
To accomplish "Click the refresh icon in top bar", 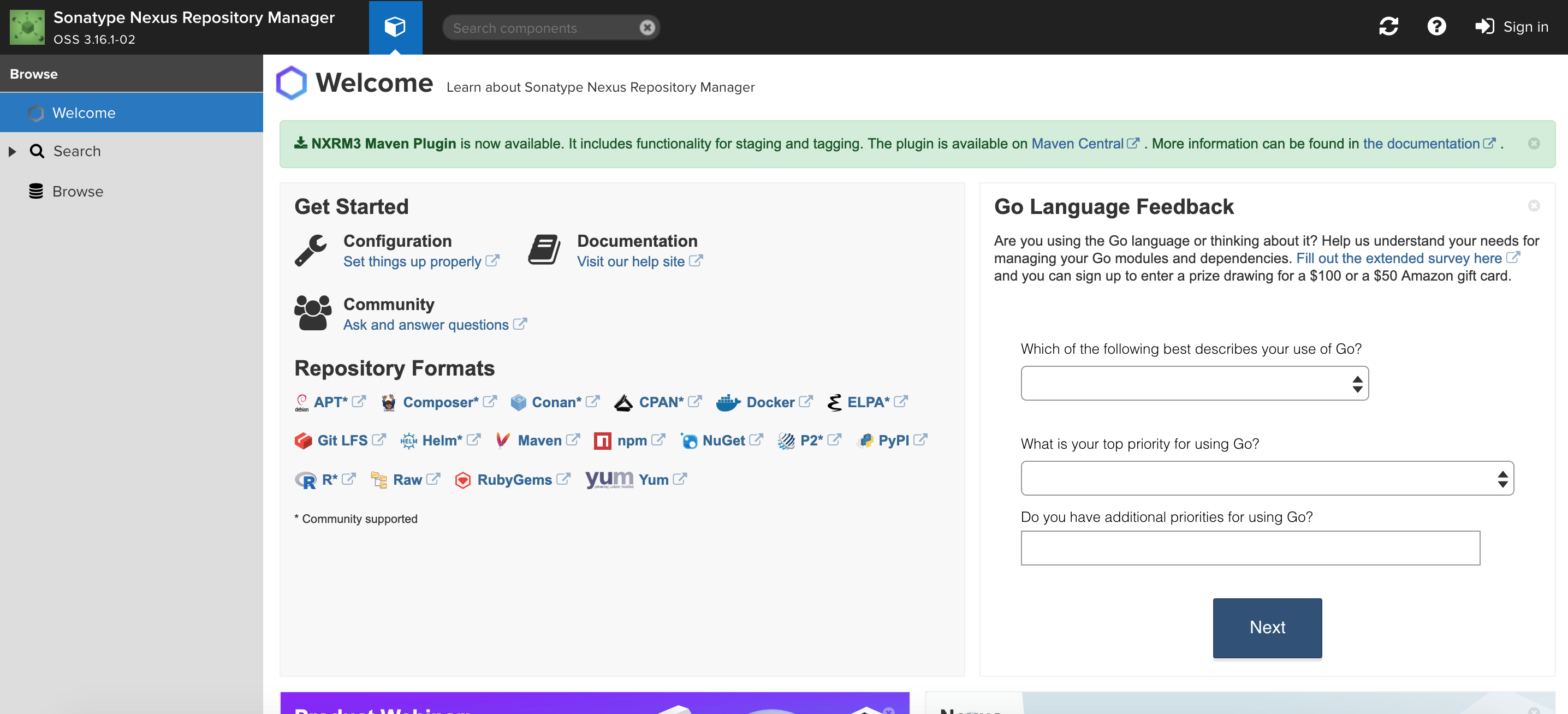I will click(x=1388, y=27).
